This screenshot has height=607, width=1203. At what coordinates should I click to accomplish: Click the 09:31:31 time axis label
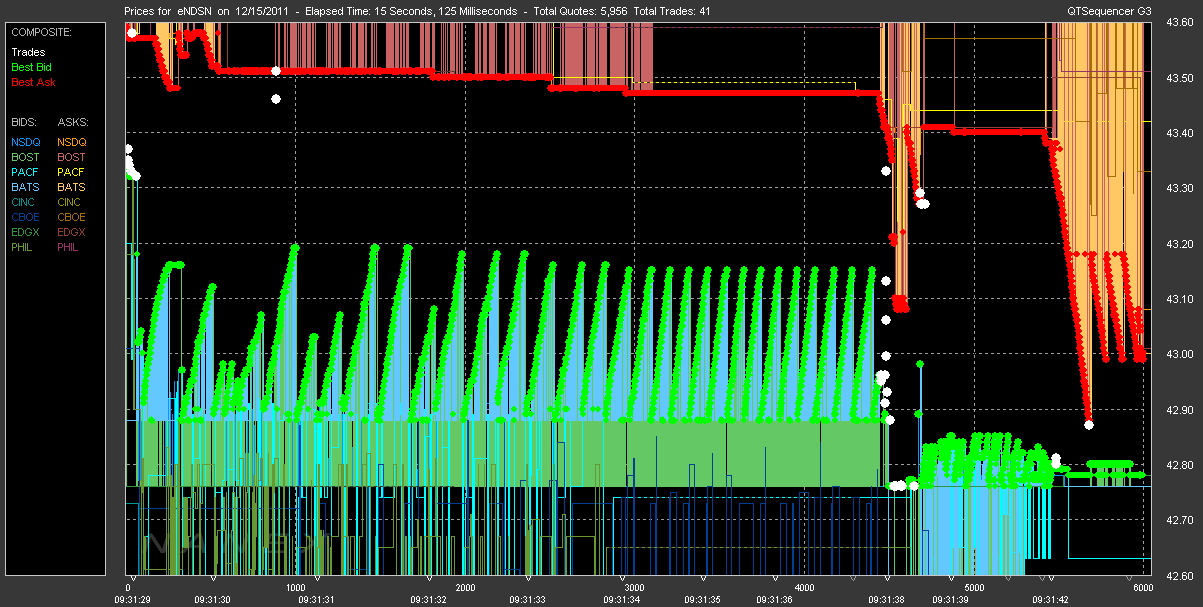coord(316,599)
